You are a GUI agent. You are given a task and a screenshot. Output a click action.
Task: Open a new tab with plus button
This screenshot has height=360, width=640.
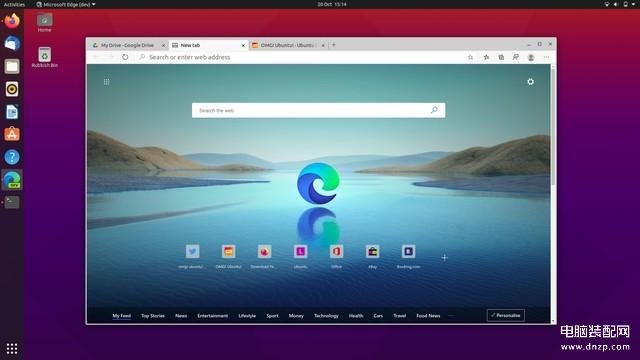click(333, 45)
